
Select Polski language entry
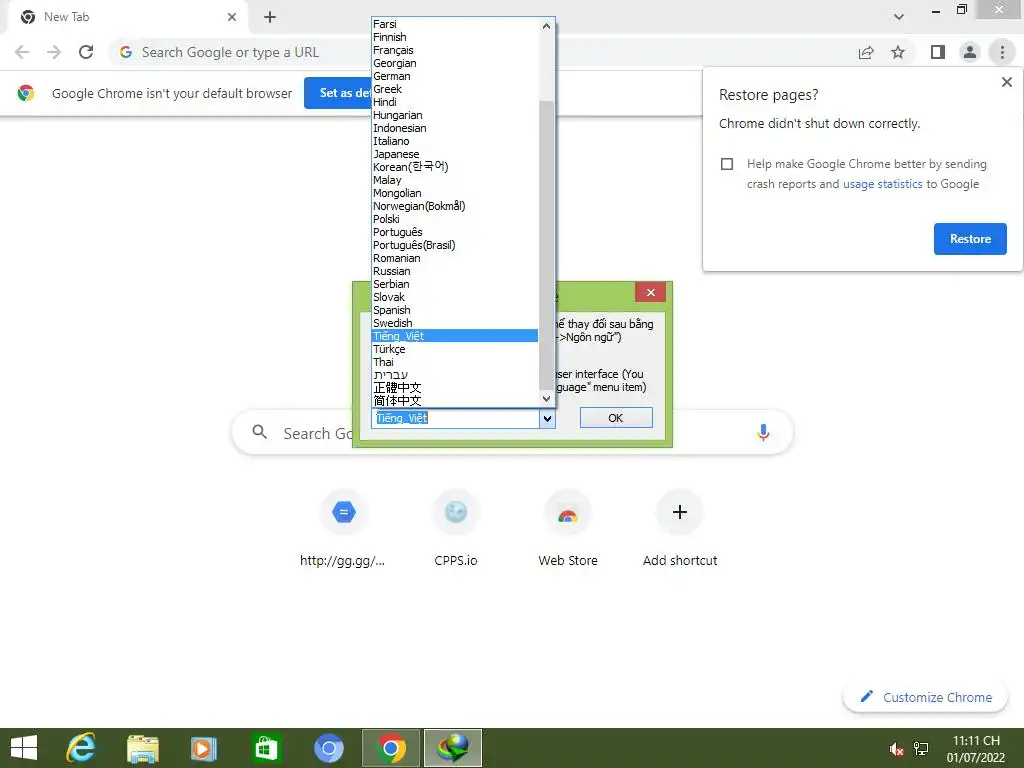455,219
